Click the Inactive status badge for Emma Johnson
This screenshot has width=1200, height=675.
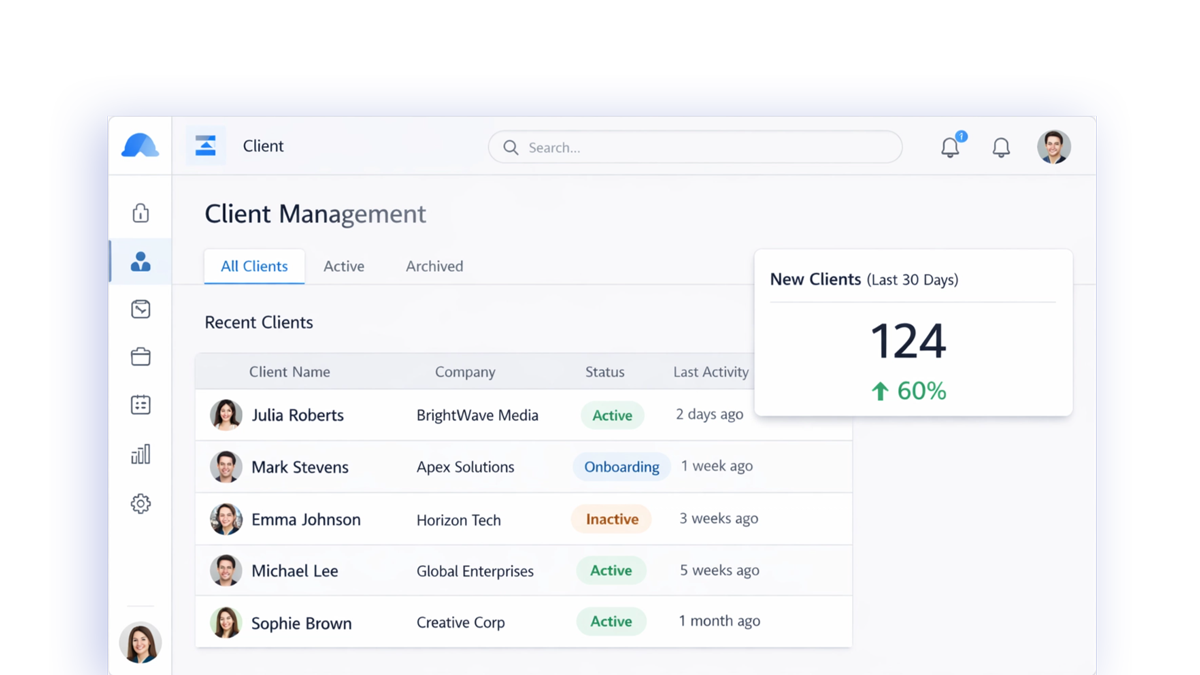[x=611, y=519]
